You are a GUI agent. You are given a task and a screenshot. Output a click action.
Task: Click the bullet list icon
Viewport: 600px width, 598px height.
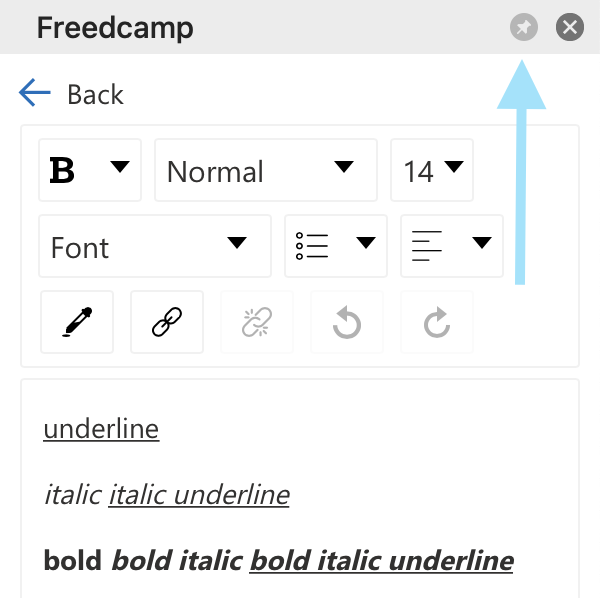pos(313,246)
